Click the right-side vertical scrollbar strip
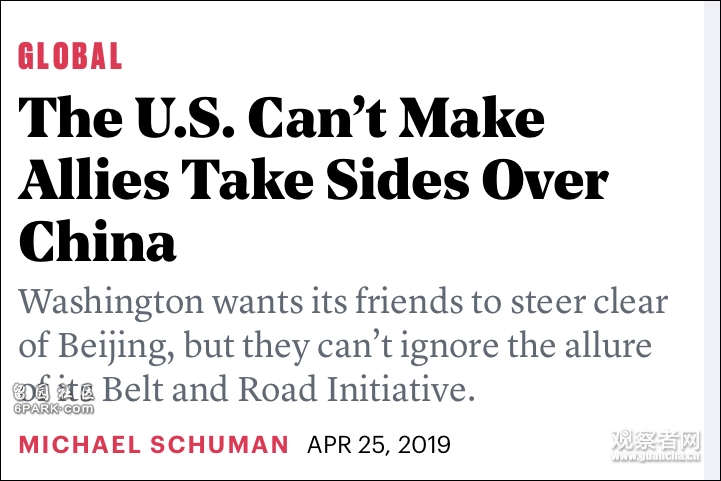 [x=712, y=240]
